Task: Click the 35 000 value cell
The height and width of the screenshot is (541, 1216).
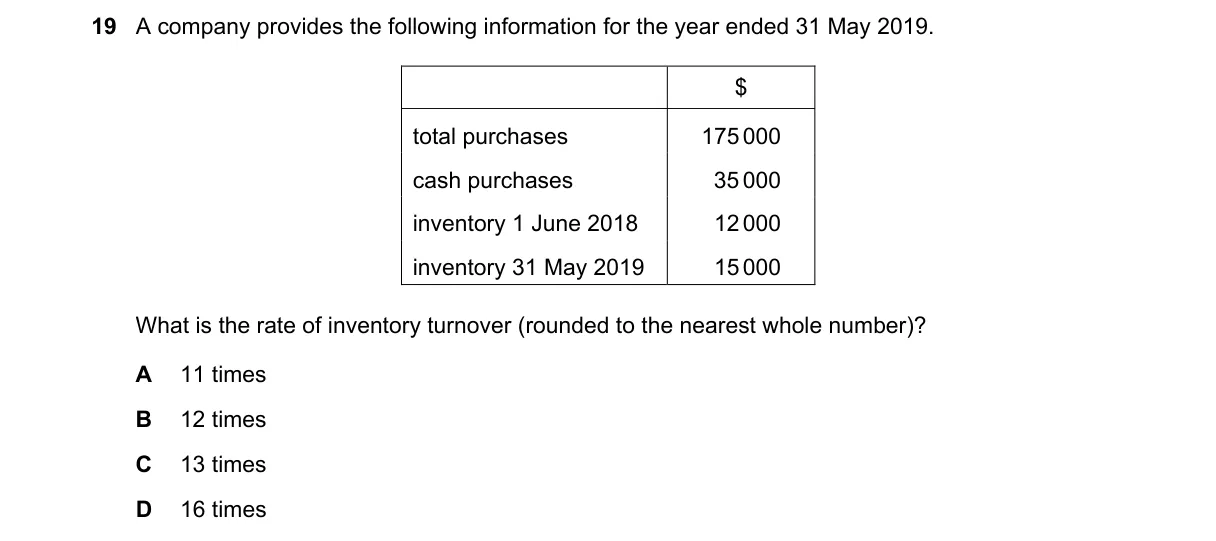Action: coord(747,181)
